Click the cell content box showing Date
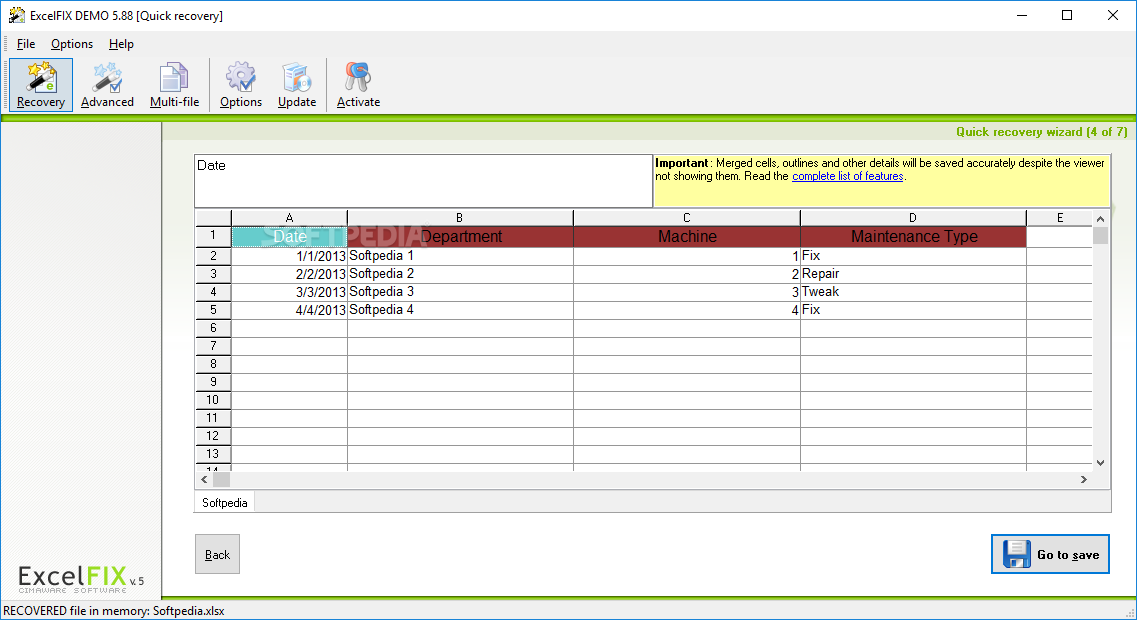The height and width of the screenshot is (620, 1137). point(423,181)
